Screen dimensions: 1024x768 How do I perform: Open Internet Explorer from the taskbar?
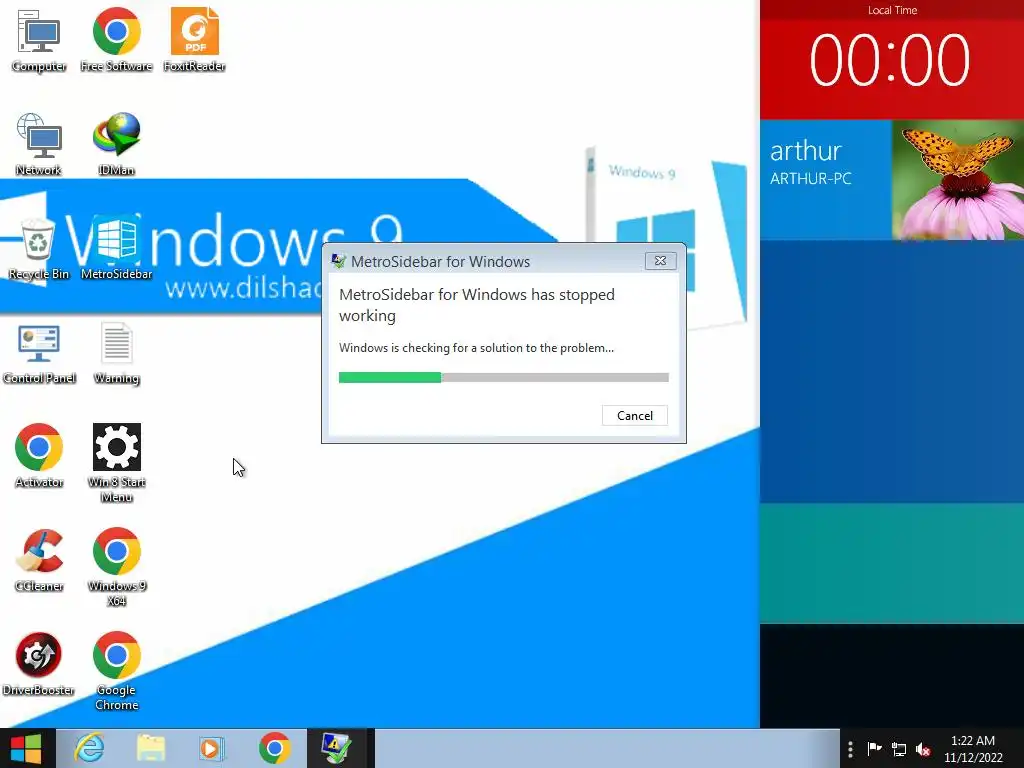coord(89,748)
